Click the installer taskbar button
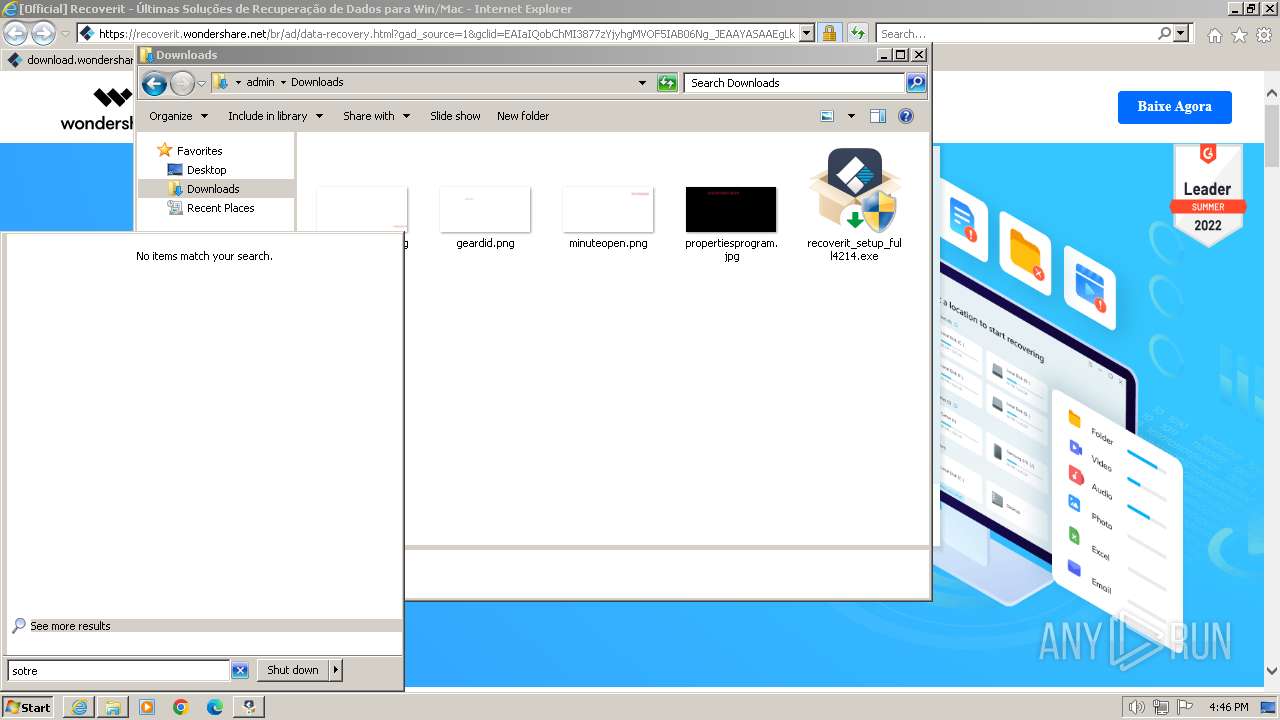Image resolution: width=1280 pixels, height=720 pixels. pyautogui.click(x=249, y=707)
